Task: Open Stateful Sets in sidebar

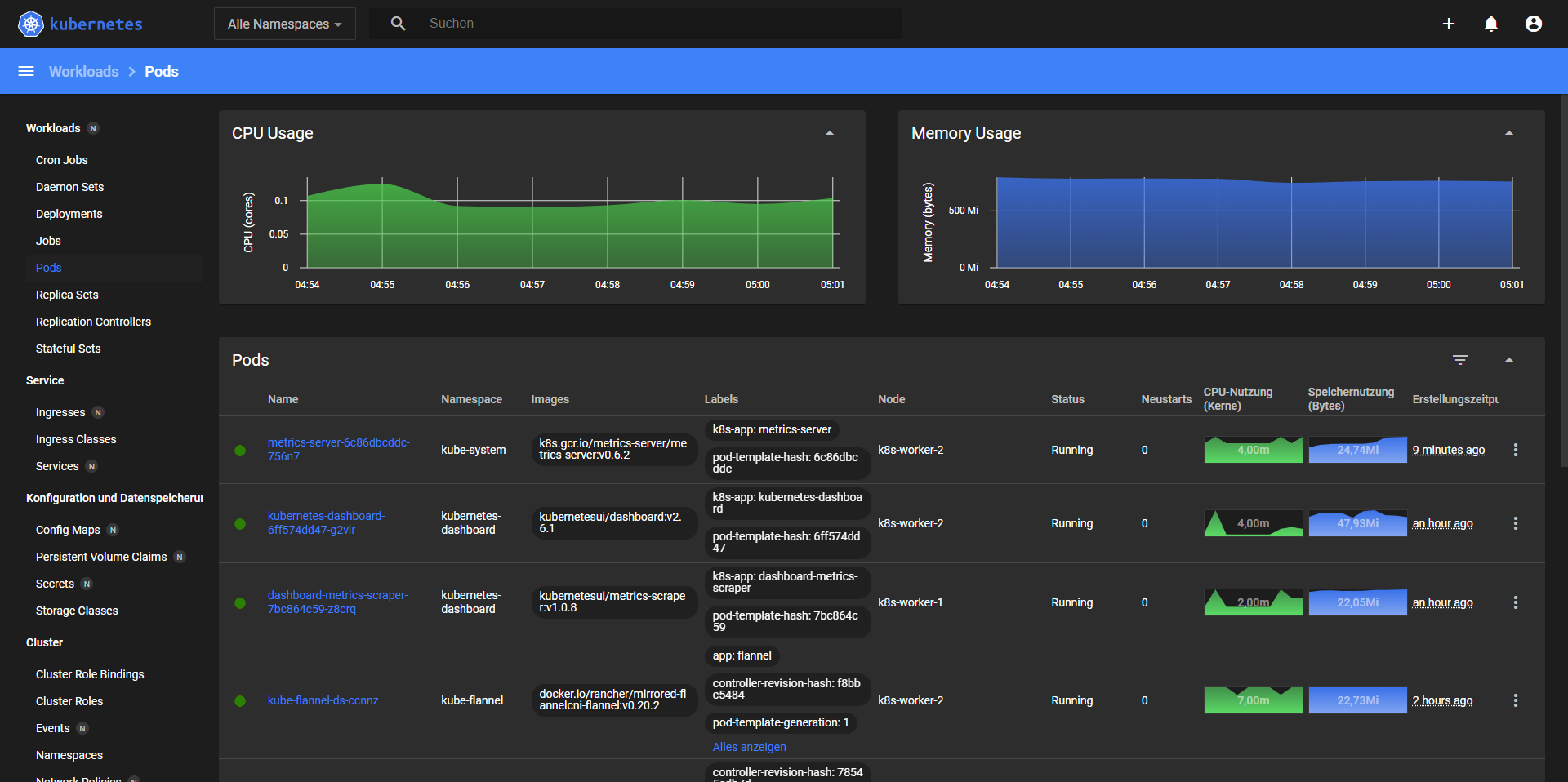Action: coord(69,349)
